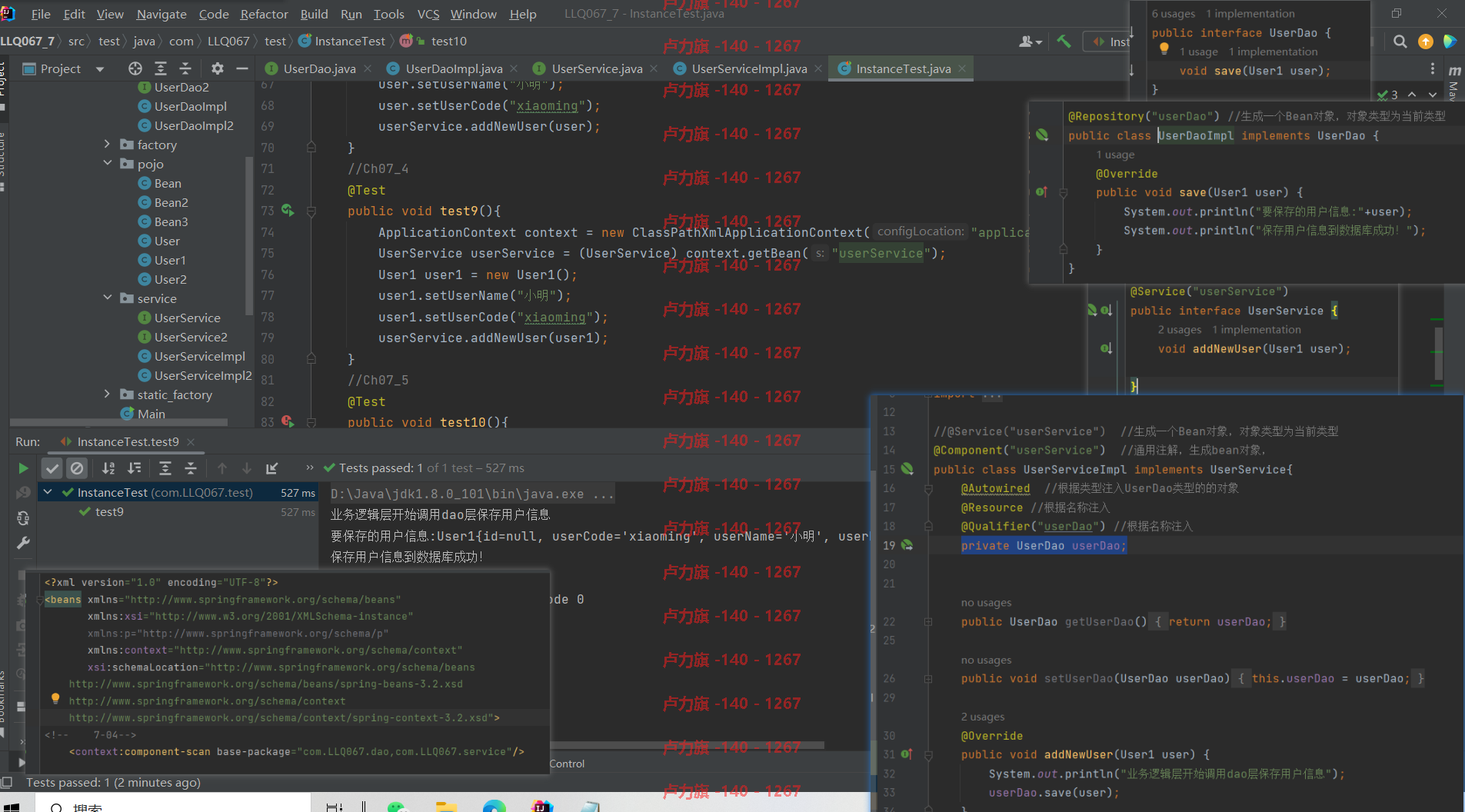
Task: Show more Run toolbar actions chevron
Action: [x=309, y=468]
